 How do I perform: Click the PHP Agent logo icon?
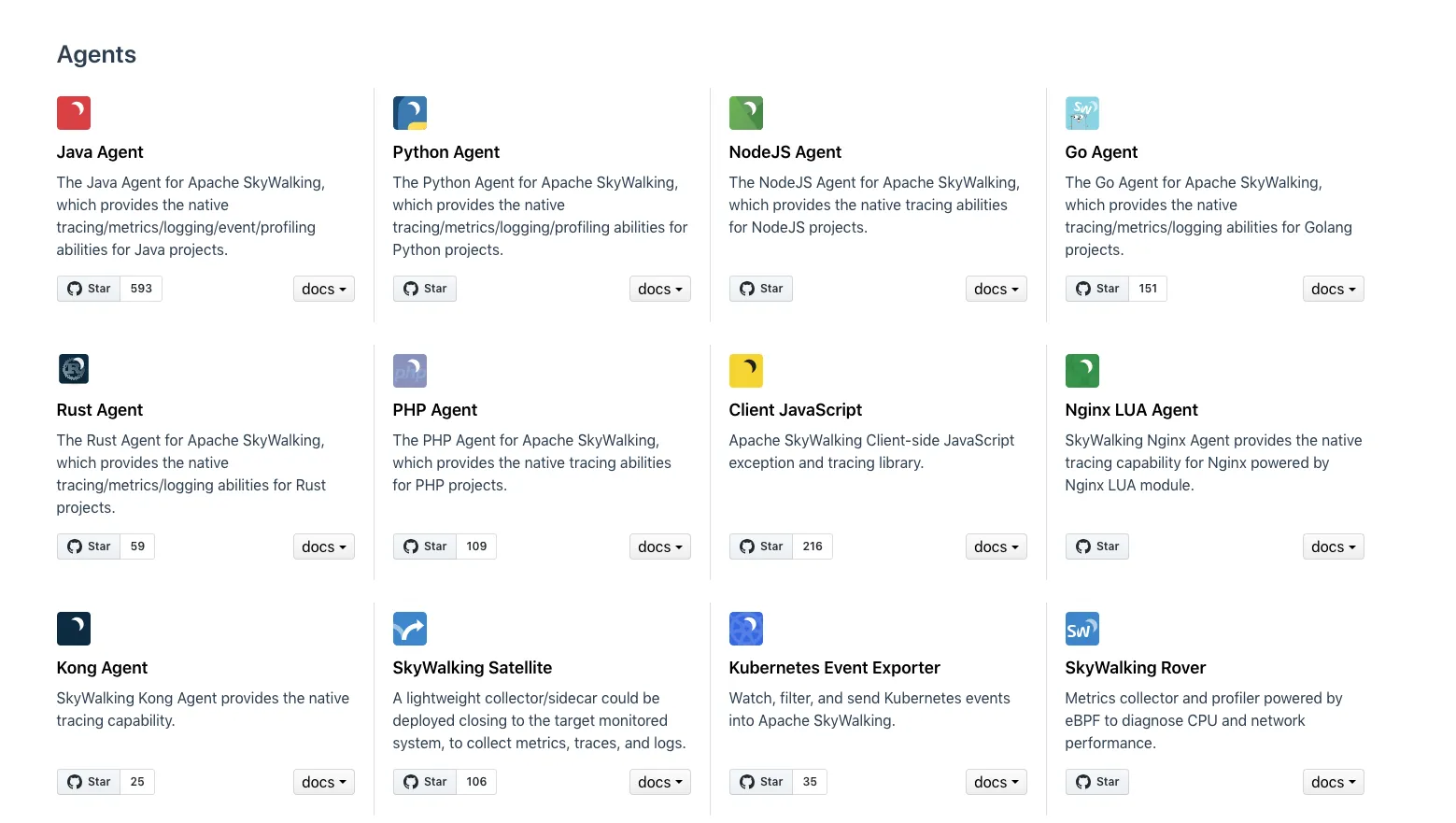coord(410,371)
